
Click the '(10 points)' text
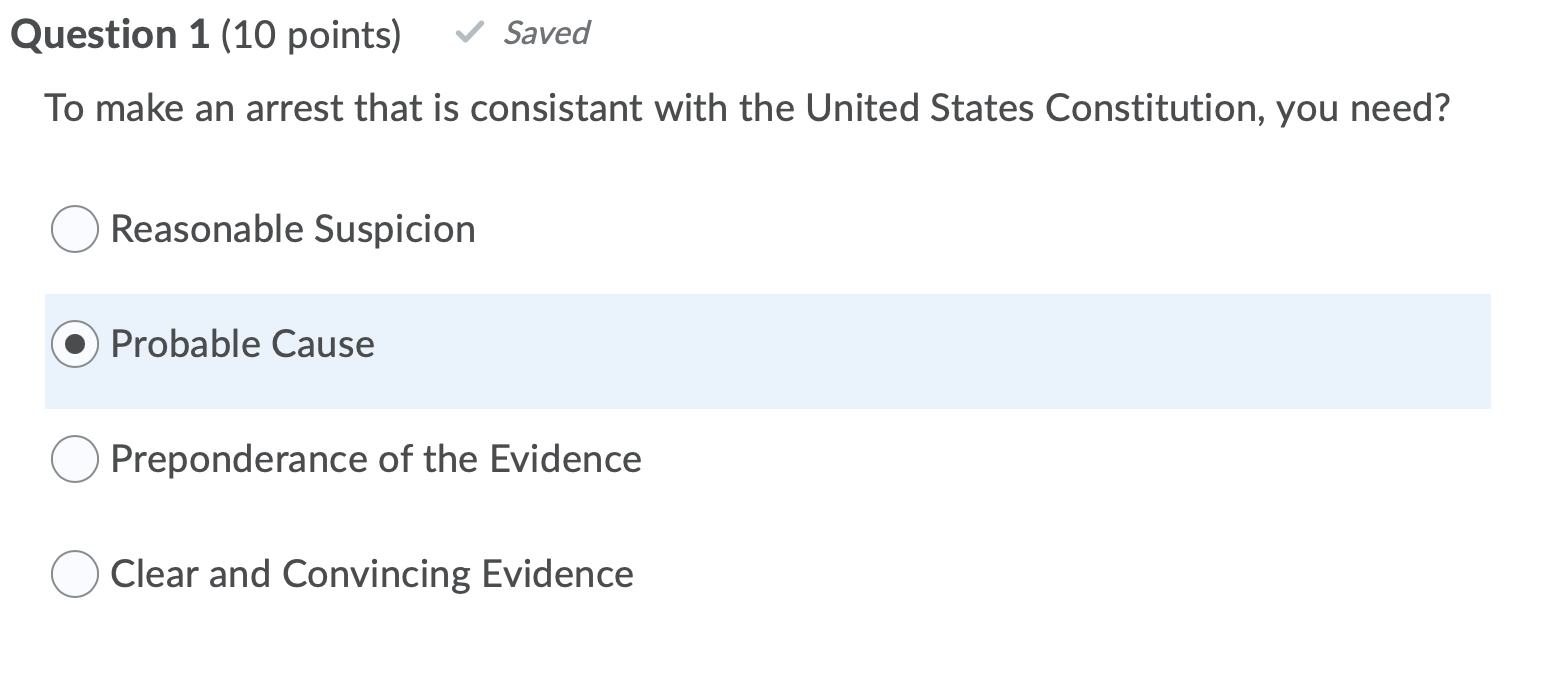[x=310, y=35]
